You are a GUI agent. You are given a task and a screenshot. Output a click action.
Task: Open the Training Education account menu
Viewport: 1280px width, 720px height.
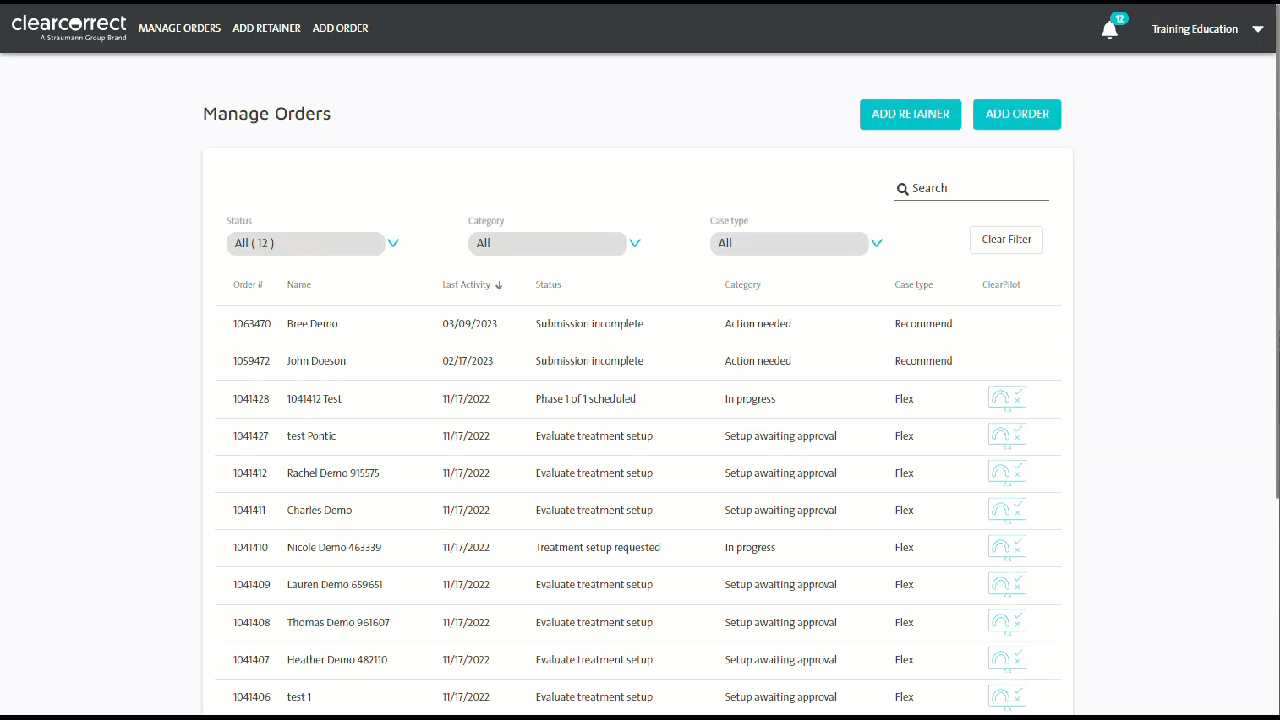point(1208,29)
